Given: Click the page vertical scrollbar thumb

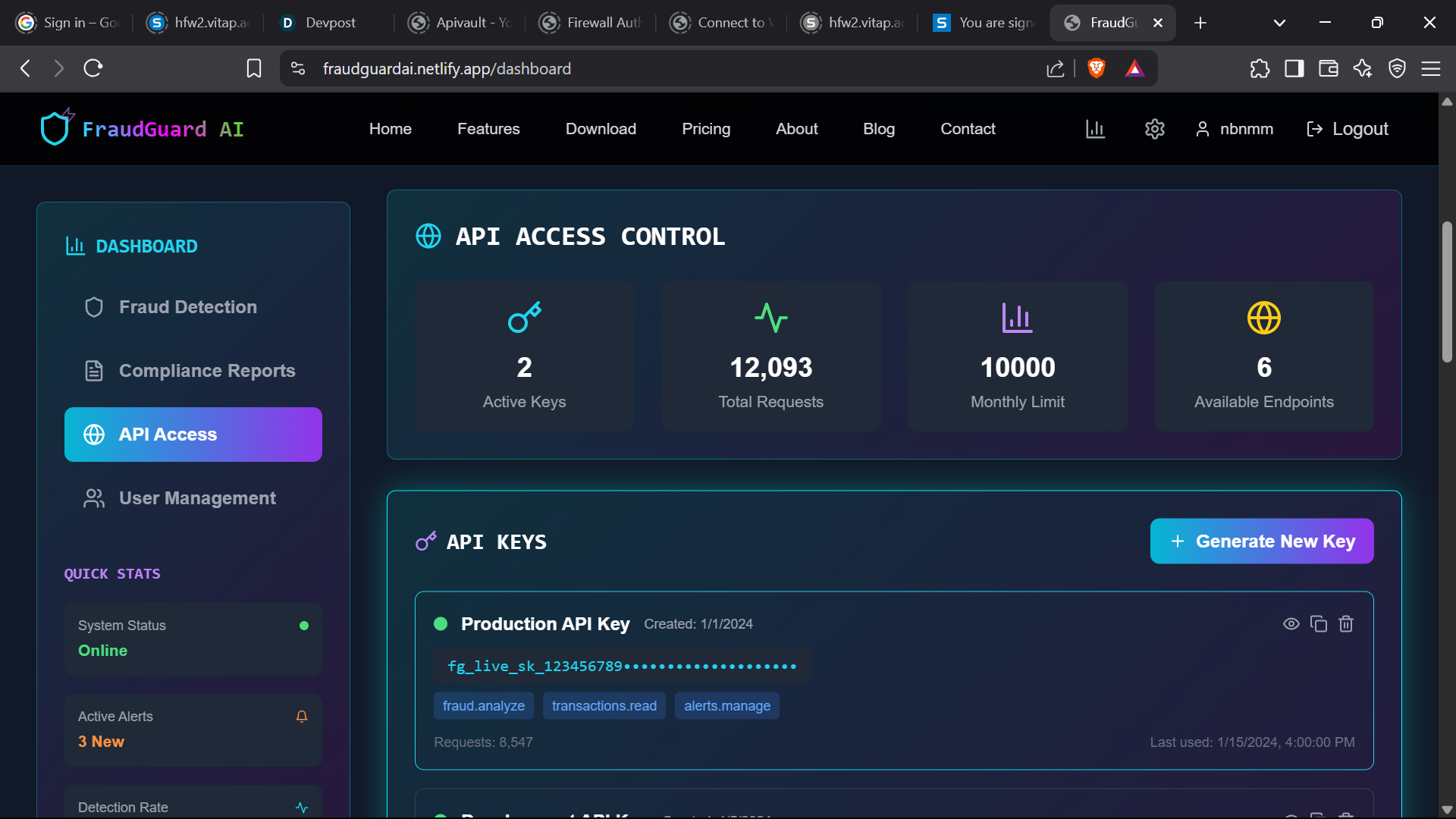Looking at the screenshot, I should pyautogui.click(x=1447, y=292).
